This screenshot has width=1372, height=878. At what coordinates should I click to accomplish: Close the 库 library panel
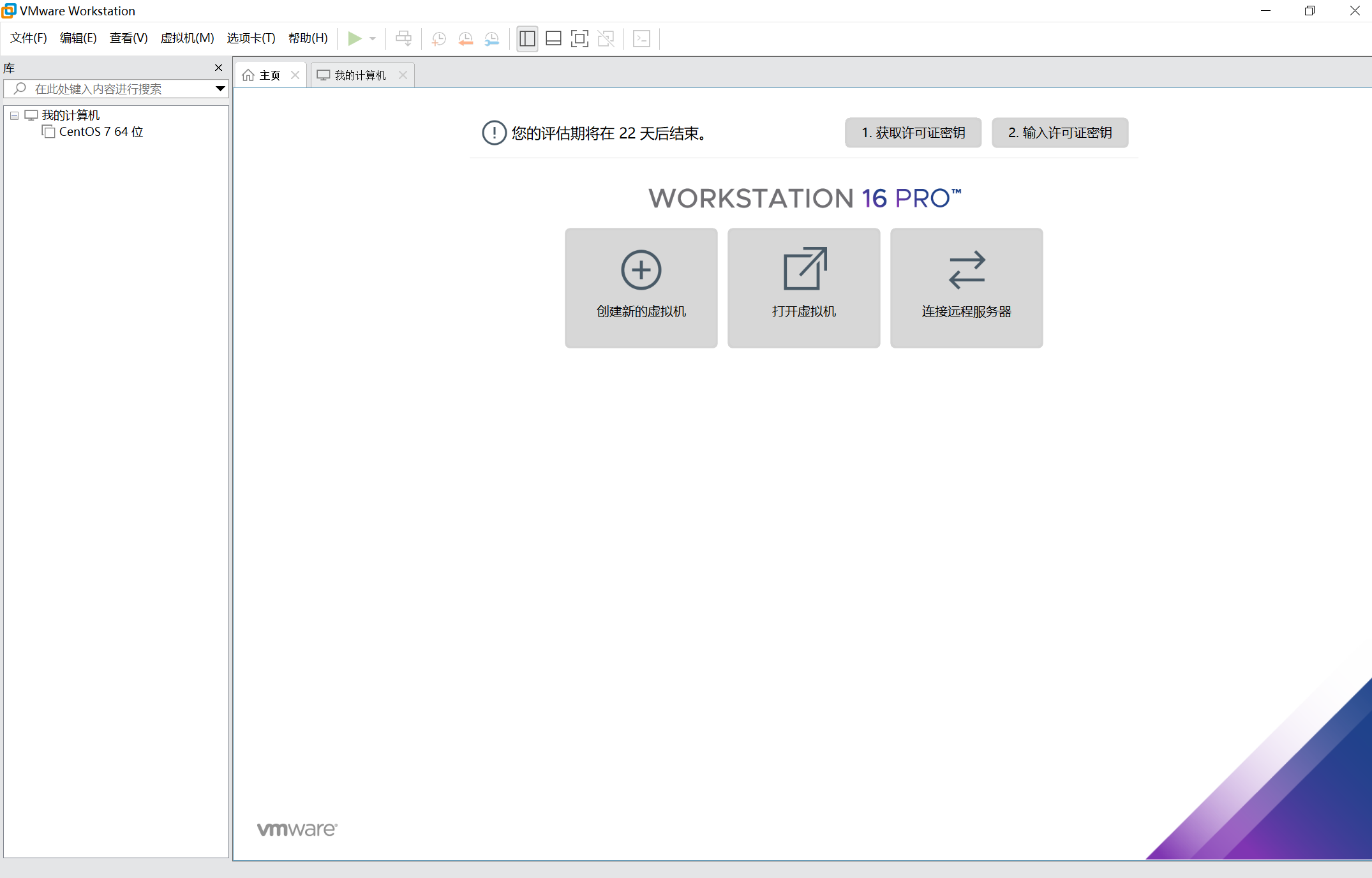tap(218, 68)
